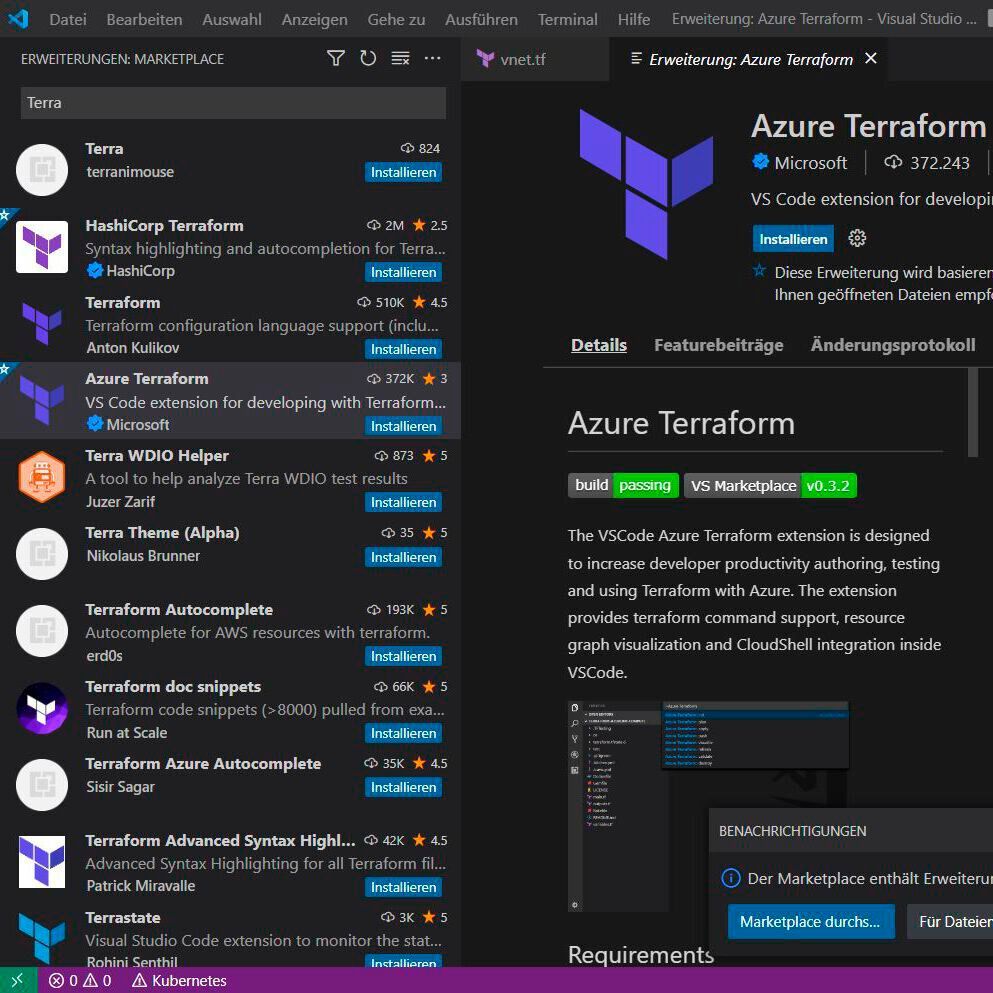Click the errors and warnings indicator
The width and height of the screenshot is (993, 993).
[x=79, y=981]
